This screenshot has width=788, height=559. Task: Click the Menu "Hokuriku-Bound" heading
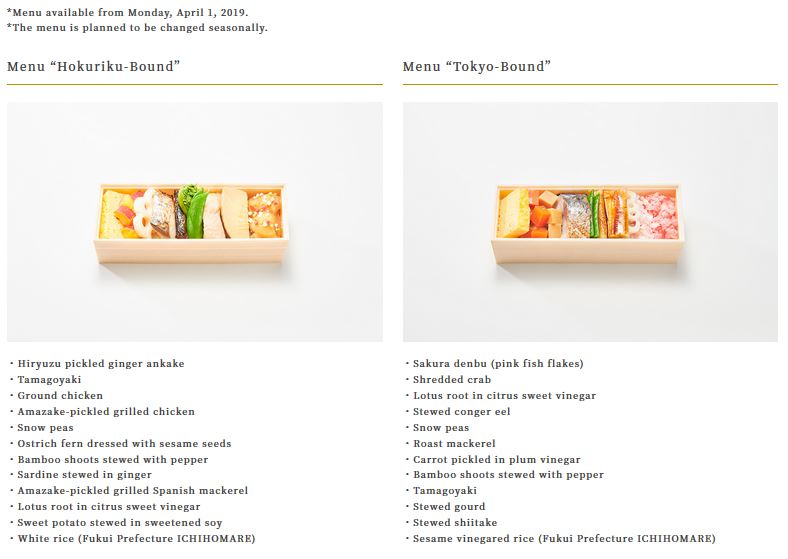[93, 67]
